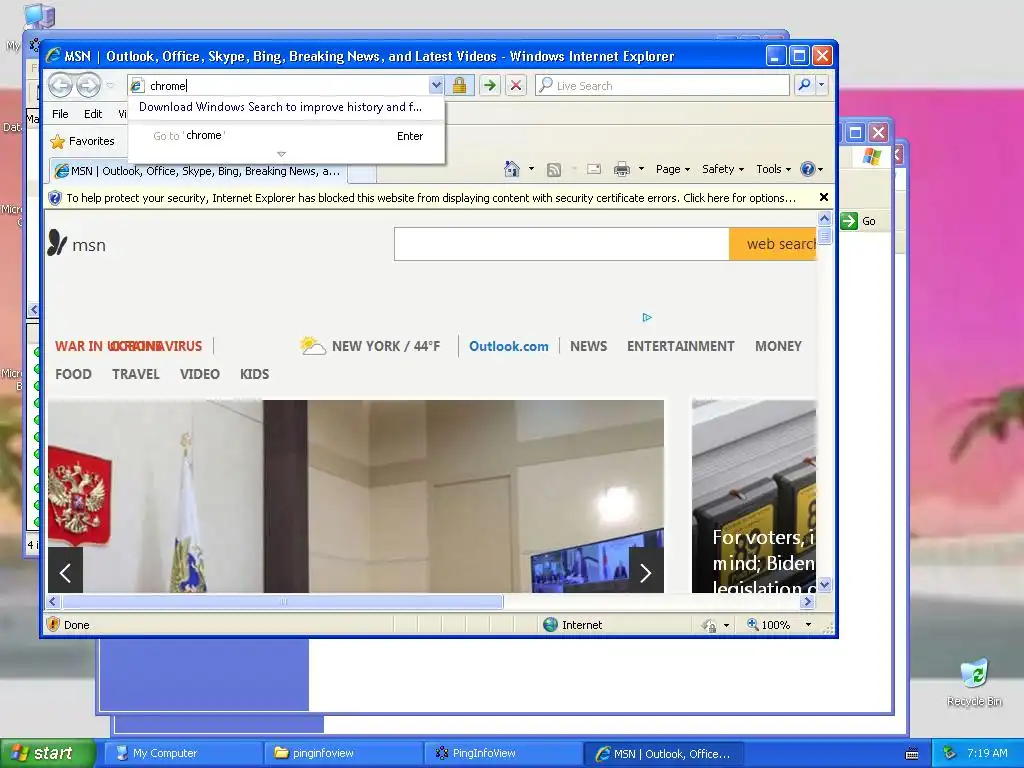Open the Home button dropdown arrow

coord(532,169)
